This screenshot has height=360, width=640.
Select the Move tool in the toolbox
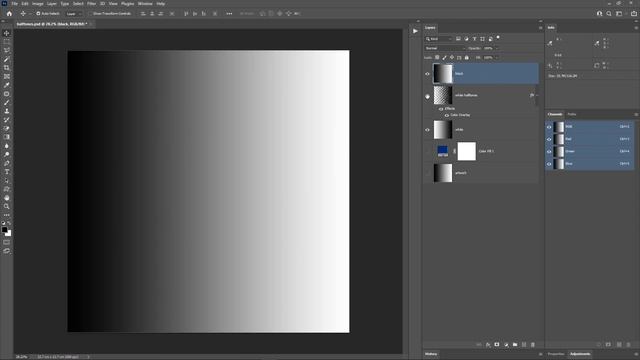[x=7, y=33]
